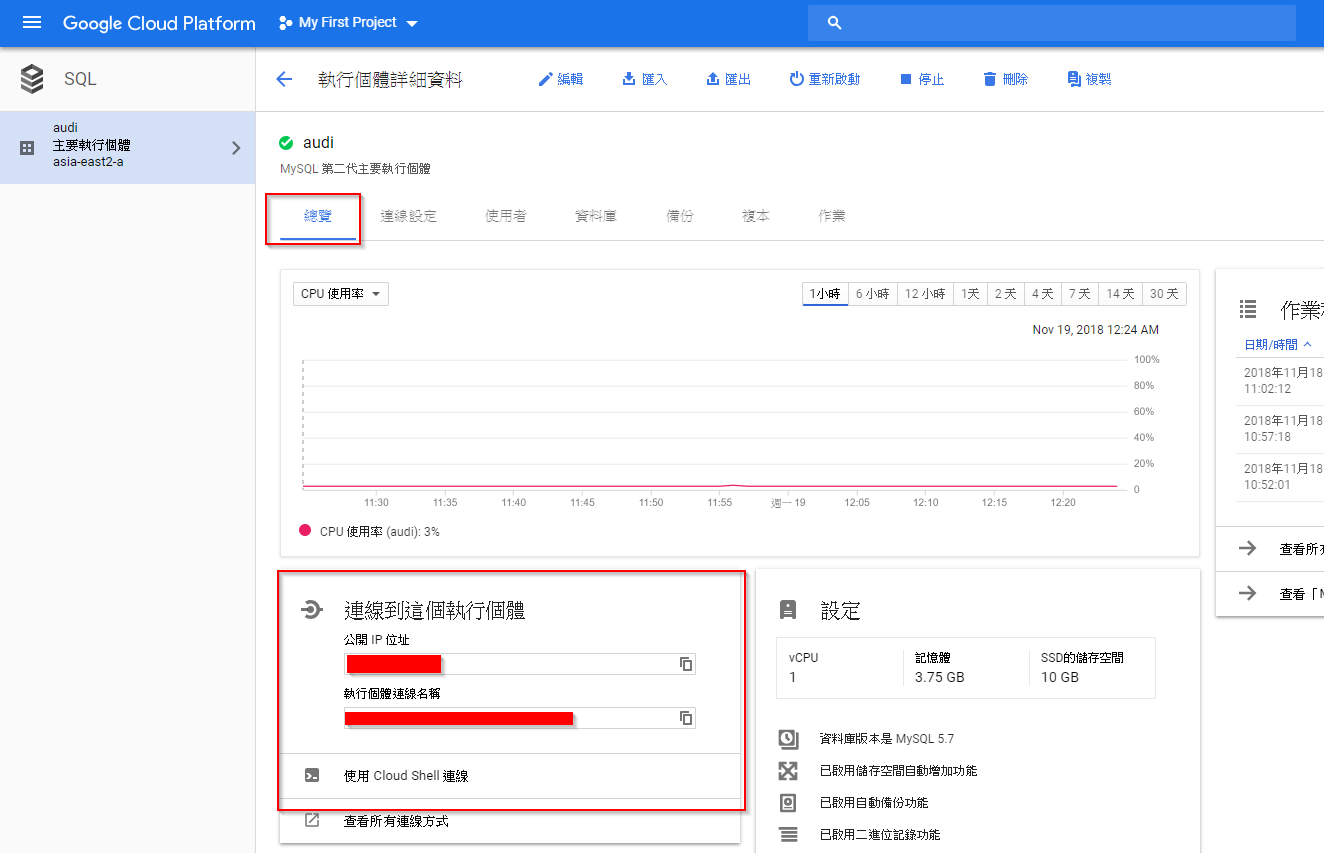1324x853 pixels.
Task: Sort by 日期/時間 column header
Action: 1278,344
